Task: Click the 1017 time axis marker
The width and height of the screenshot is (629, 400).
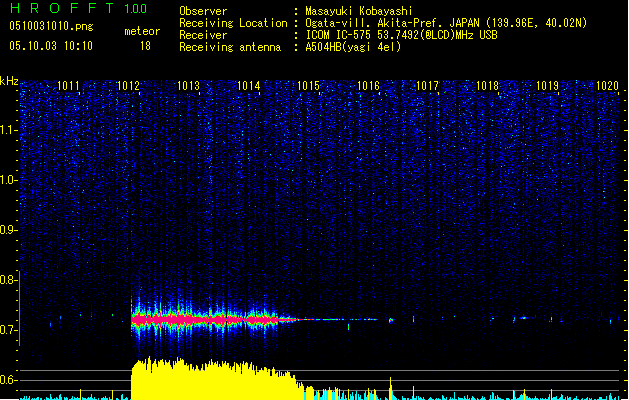Action: (428, 86)
